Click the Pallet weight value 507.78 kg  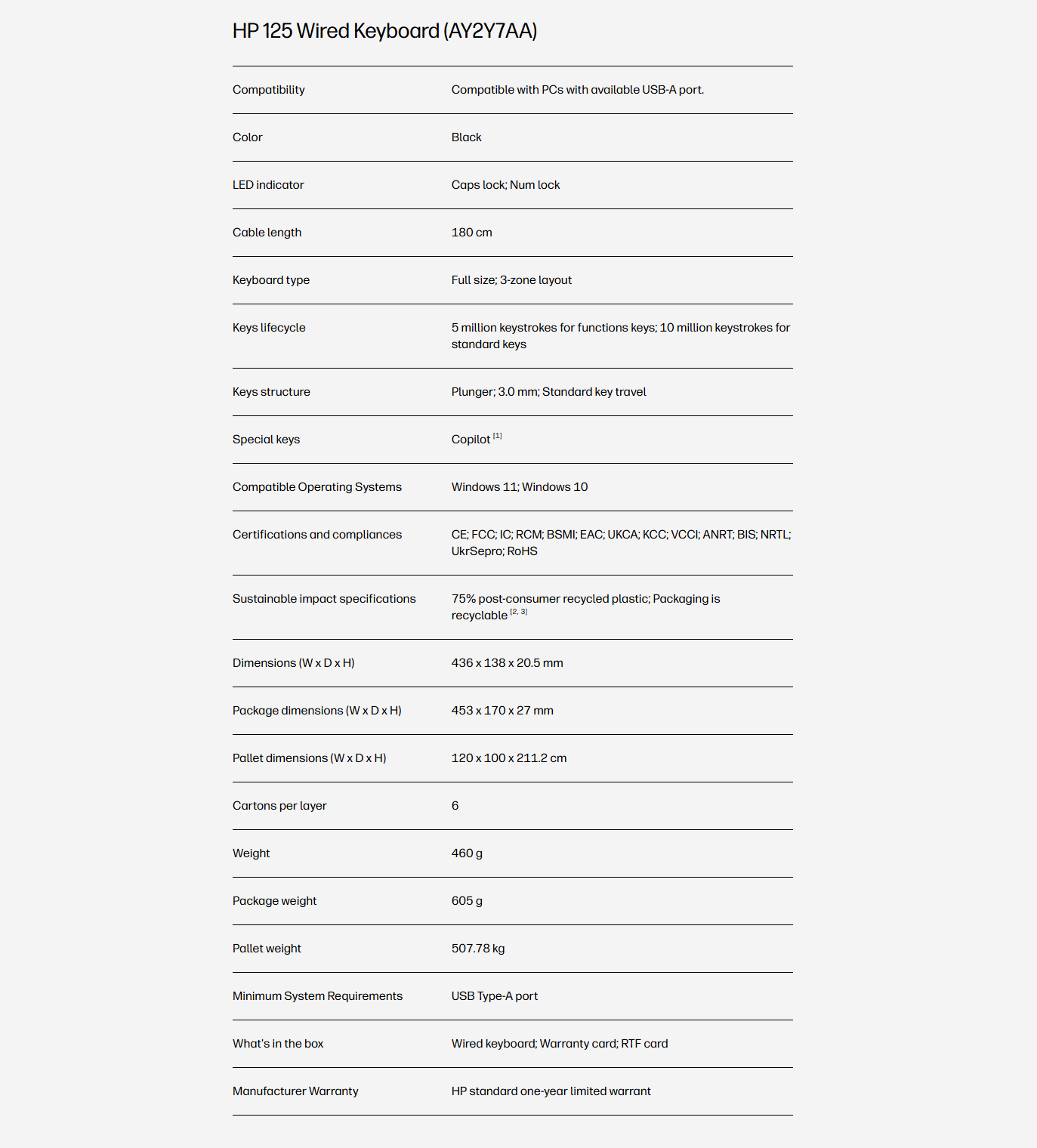478,949
